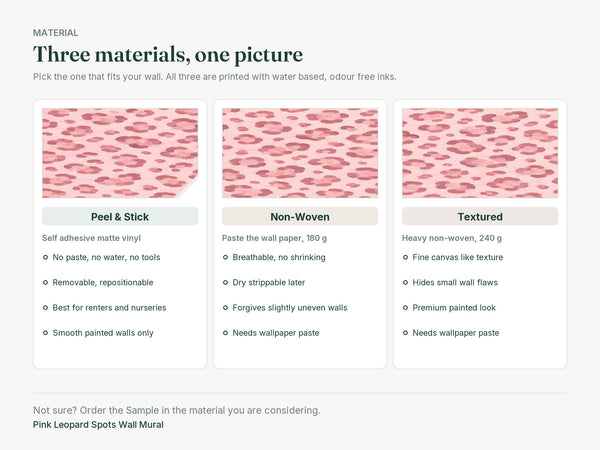The width and height of the screenshot is (600, 450).
Task: Open the Peel & Stick leopard swatch image
Action: point(120,153)
